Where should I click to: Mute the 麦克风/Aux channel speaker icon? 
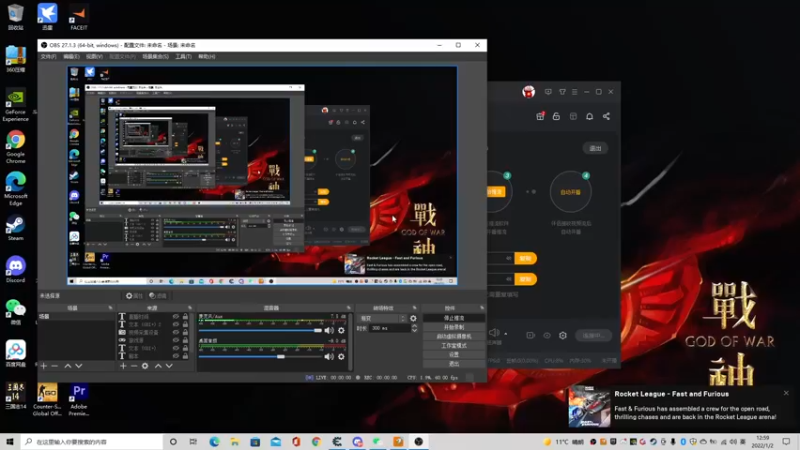coord(329,331)
